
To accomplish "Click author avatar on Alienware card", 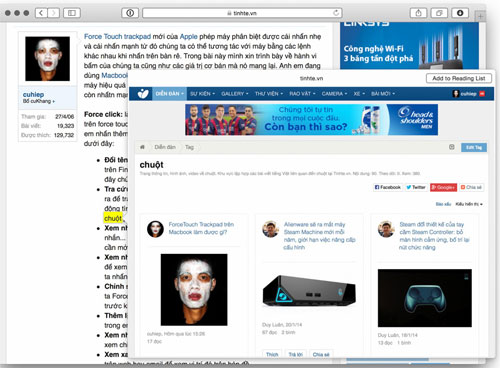I will pyautogui.click(x=270, y=229).
